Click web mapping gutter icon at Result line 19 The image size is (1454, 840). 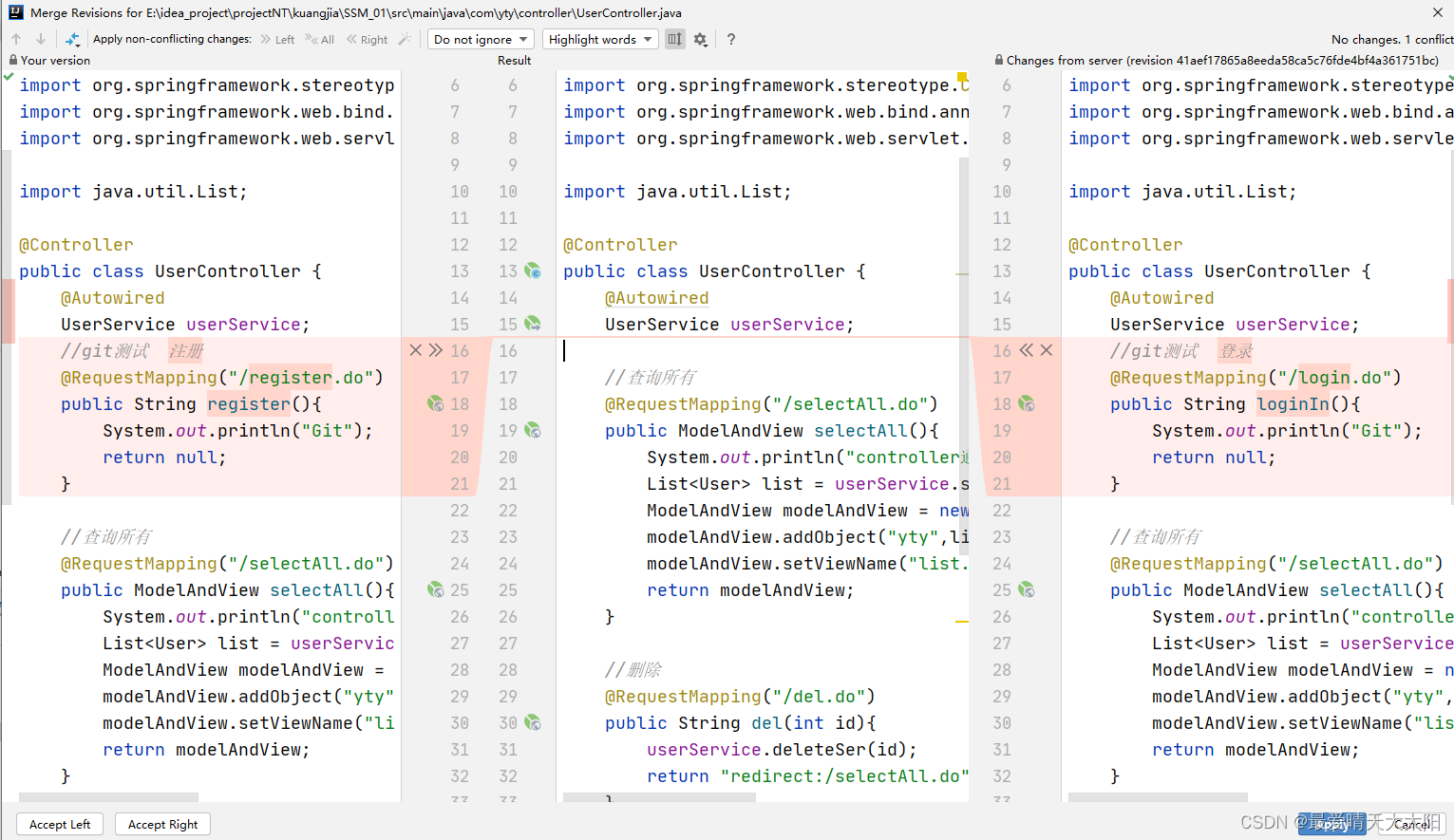(x=533, y=430)
